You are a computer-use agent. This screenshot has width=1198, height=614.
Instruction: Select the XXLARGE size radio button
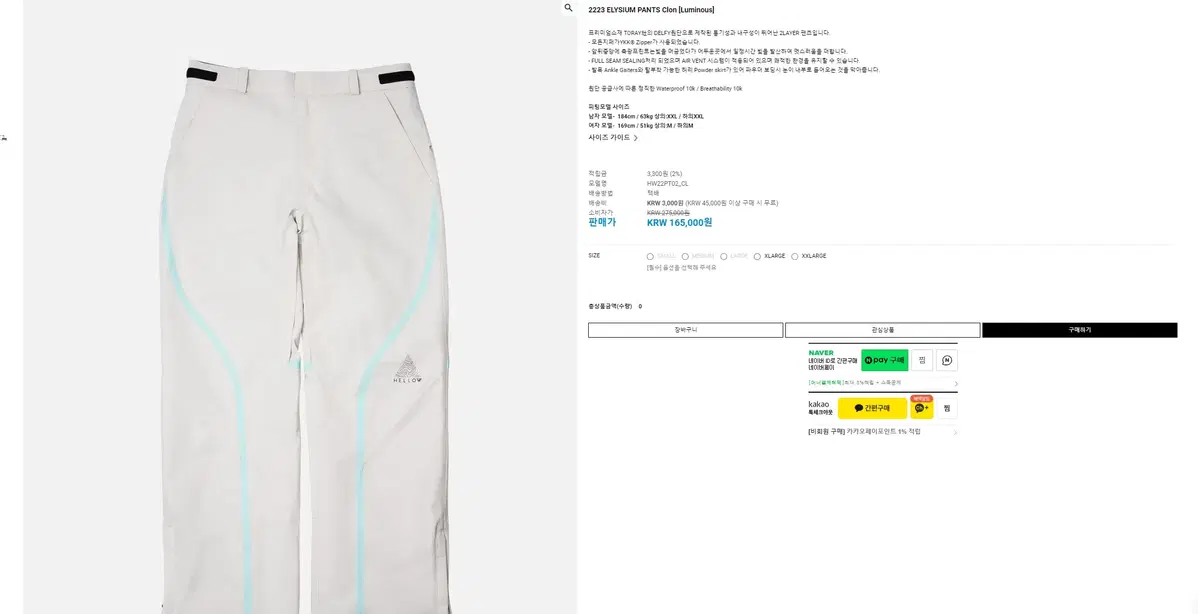click(795, 257)
